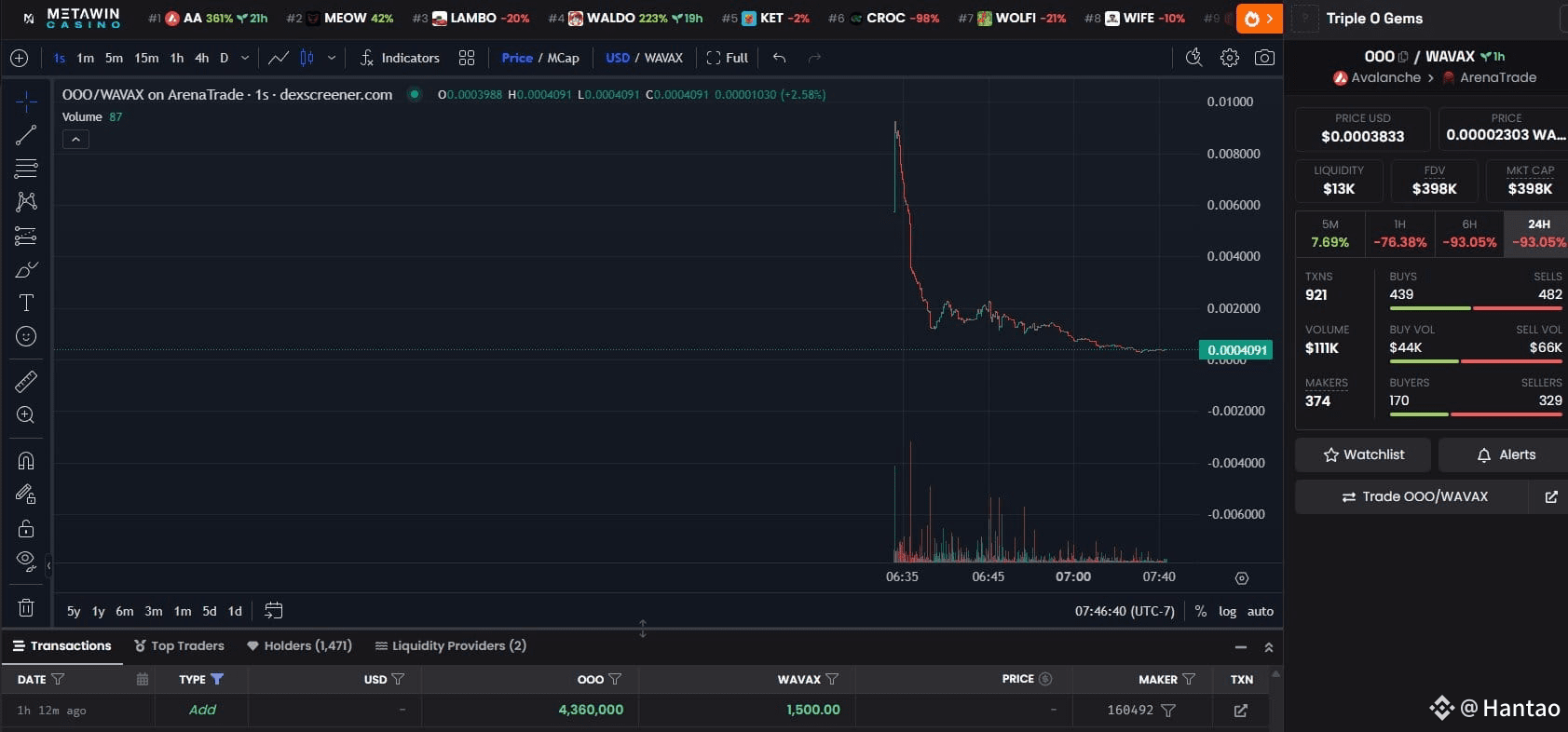Viewport: 1568px width, 732px height.
Task: Select the brush drawing tool
Action: tap(26, 269)
